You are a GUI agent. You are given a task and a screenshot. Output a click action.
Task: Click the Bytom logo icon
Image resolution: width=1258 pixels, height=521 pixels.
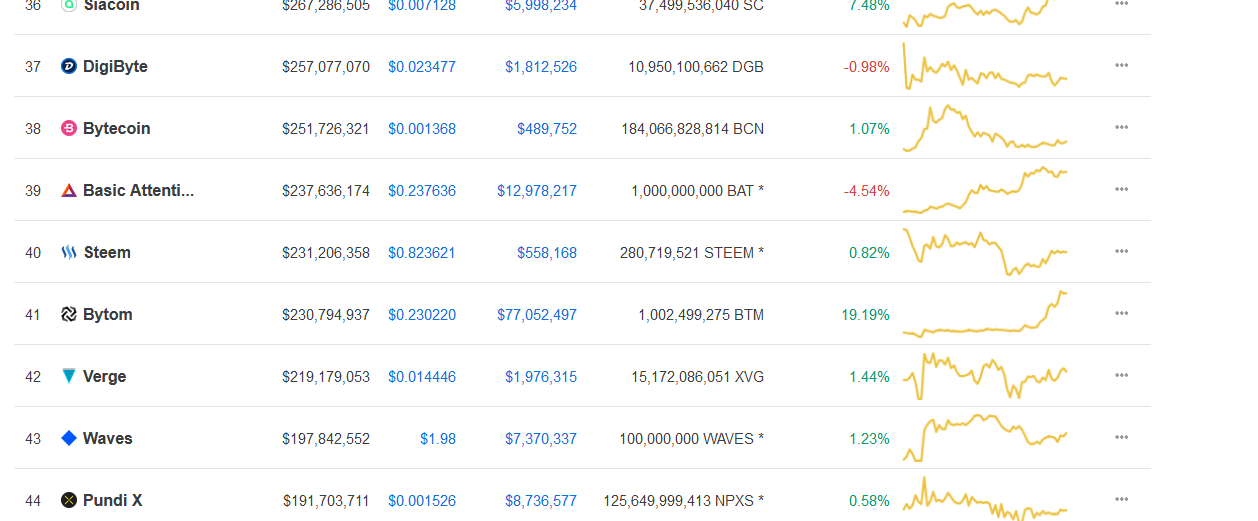coord(69,315)
